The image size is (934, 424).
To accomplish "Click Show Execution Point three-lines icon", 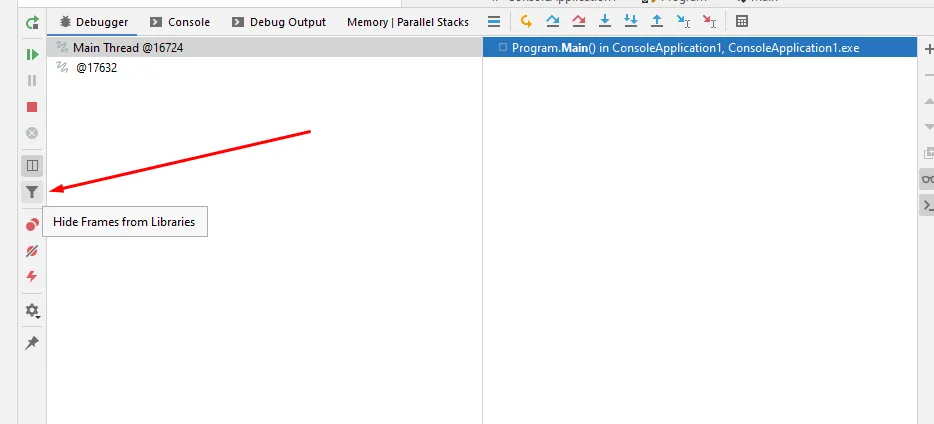I will click(494, 22).
